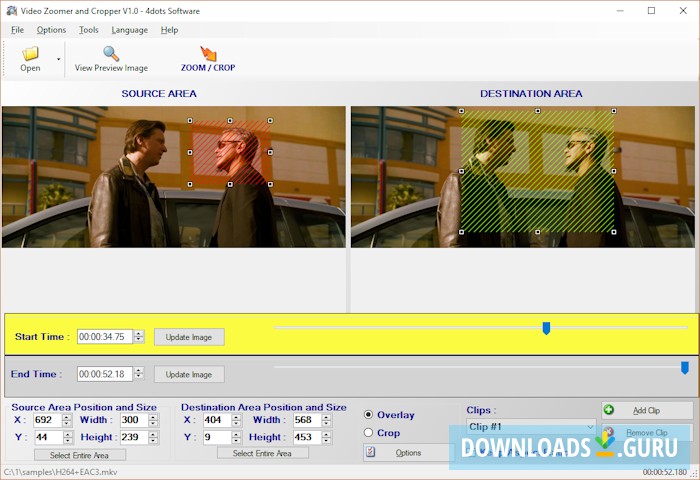Click the End Time spinner arrows
Viewport: 700px width, 480px height.
click(139, 374)
